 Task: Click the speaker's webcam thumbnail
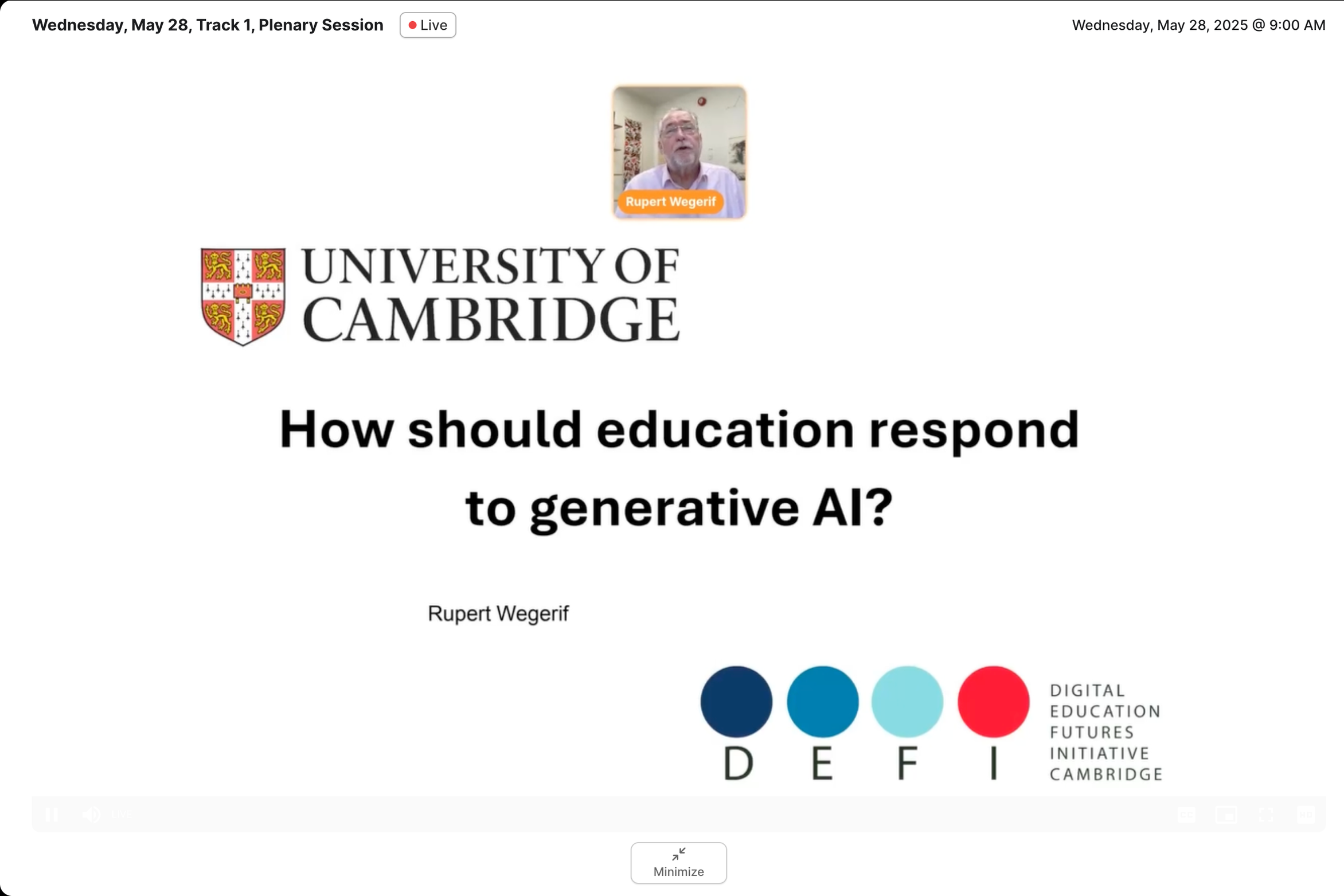click(679, 140)
